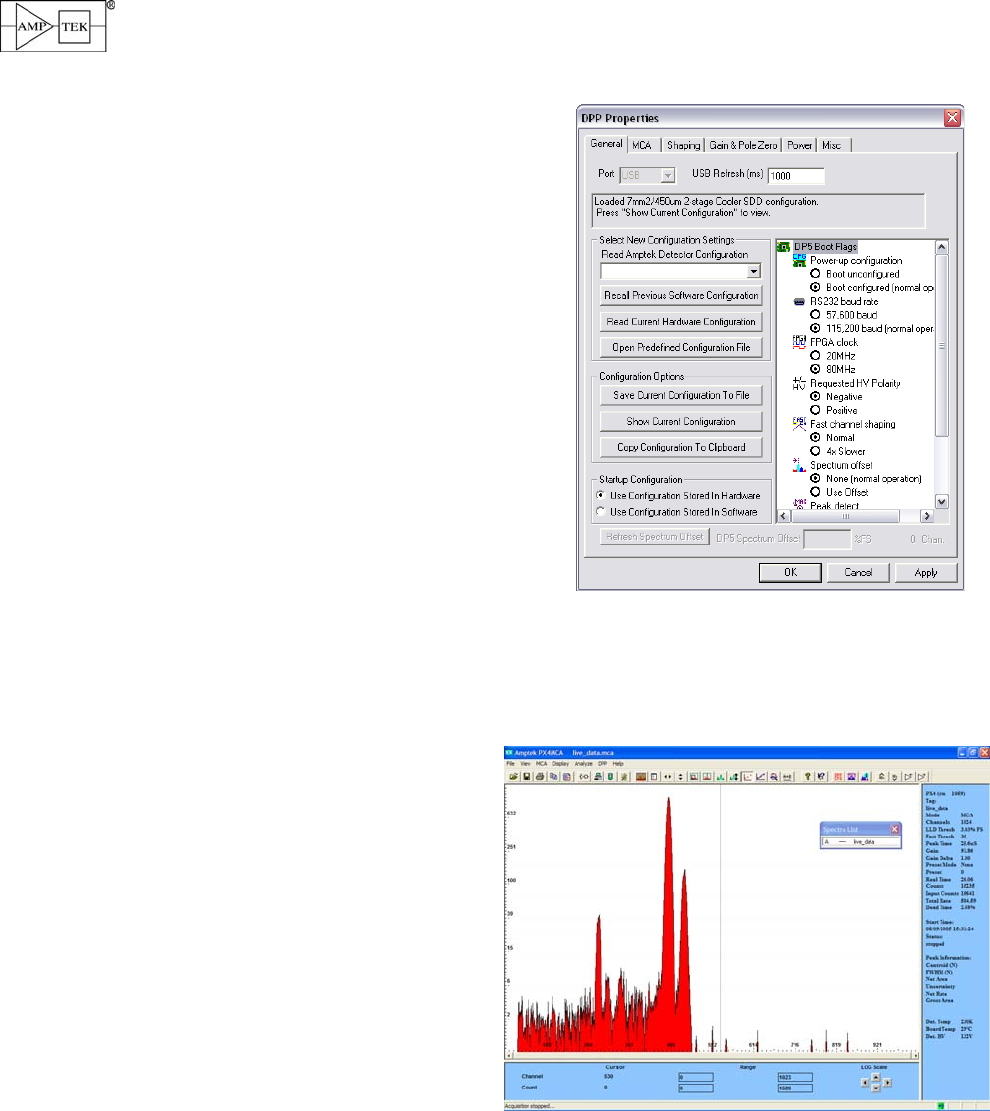Click the Fast channel shaping tree icon
The width and height of the screenshot is (990, 1111).
click(799, 424)
